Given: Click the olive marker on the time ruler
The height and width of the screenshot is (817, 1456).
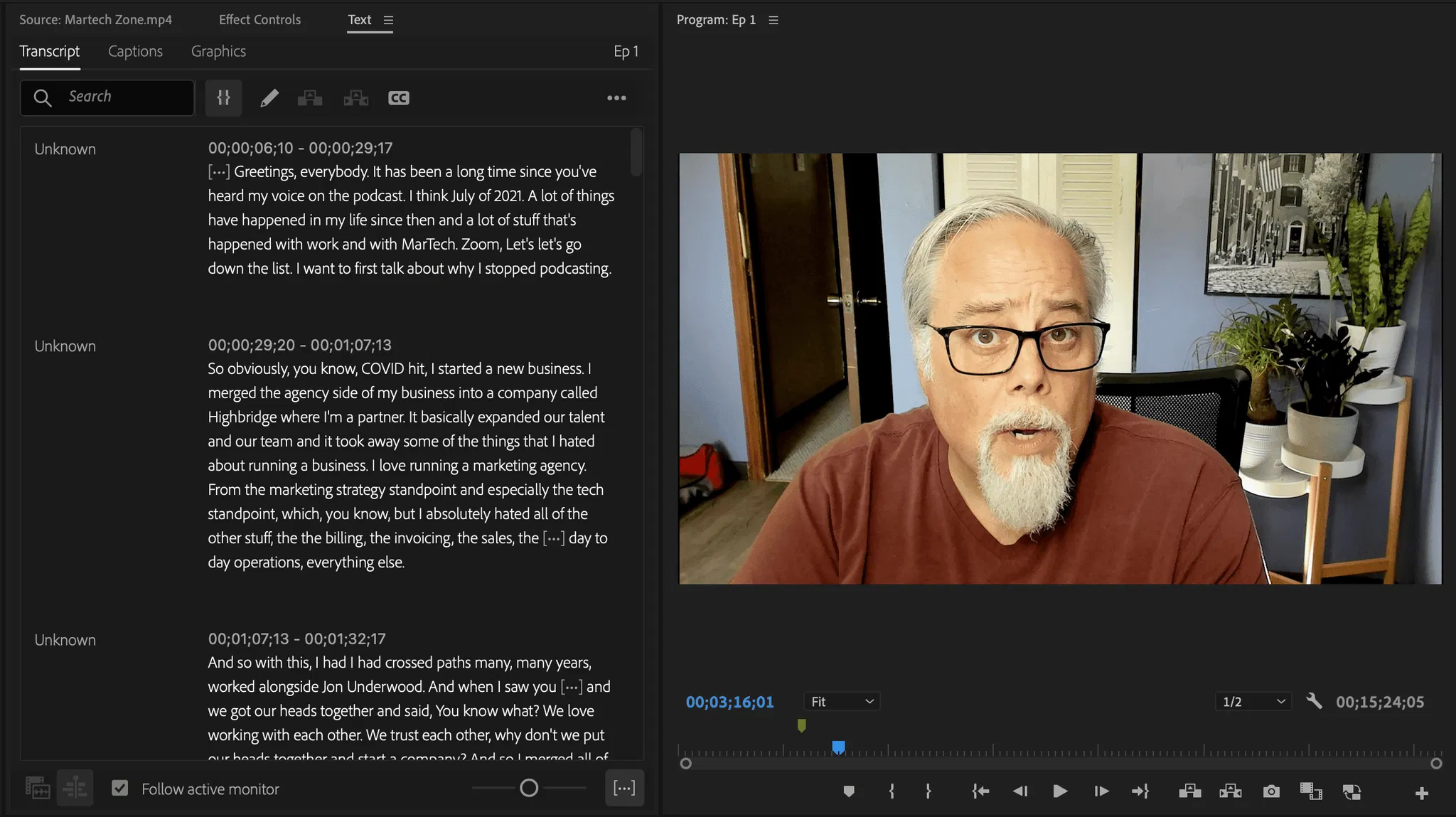Looking at the screenshot, I should coord(802,725).
